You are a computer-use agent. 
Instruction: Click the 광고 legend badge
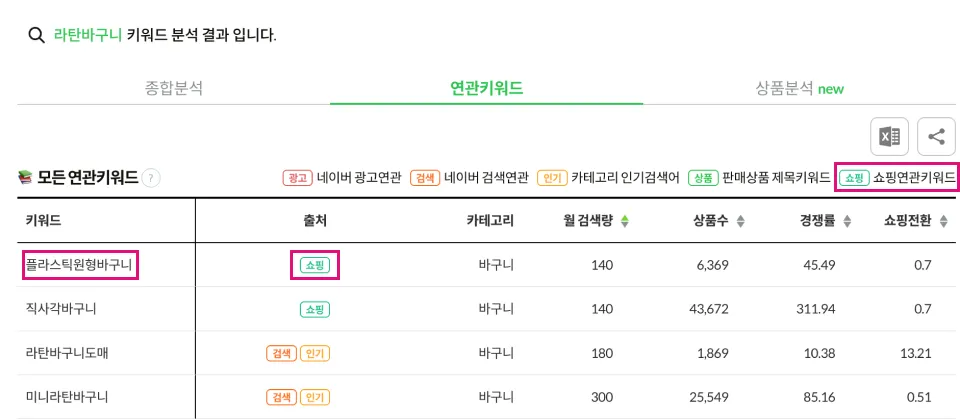[298, 178]
